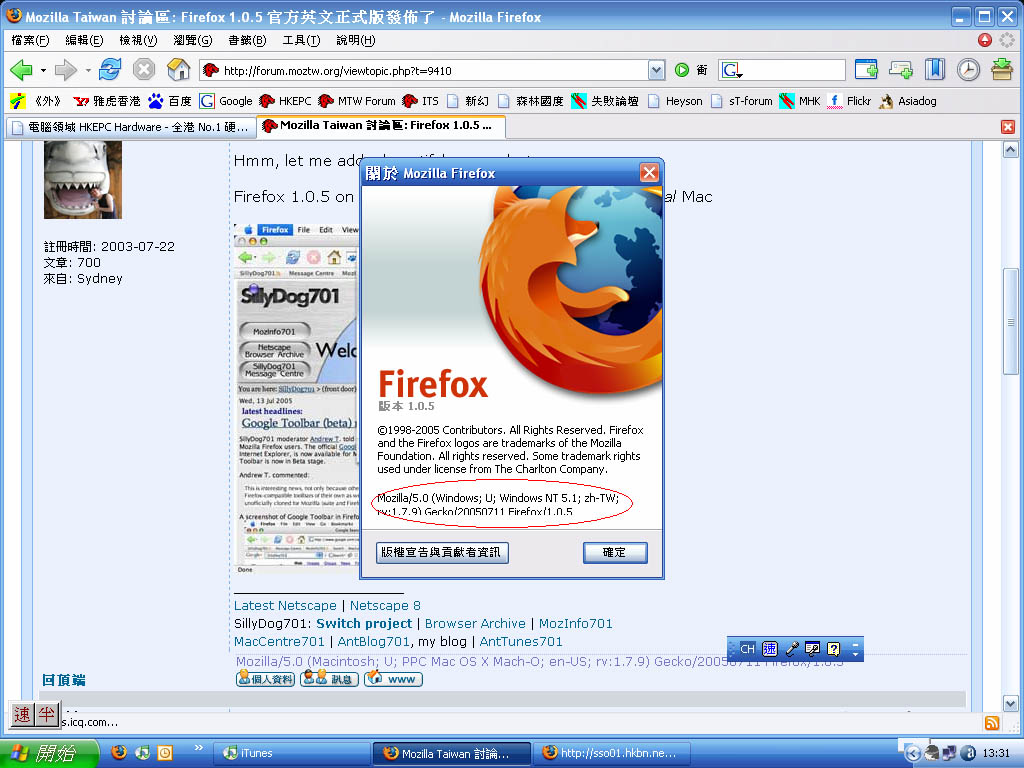The image size is (1024, 768).
Task: Open the Asiadog bookmark
Action: [908, 101]
